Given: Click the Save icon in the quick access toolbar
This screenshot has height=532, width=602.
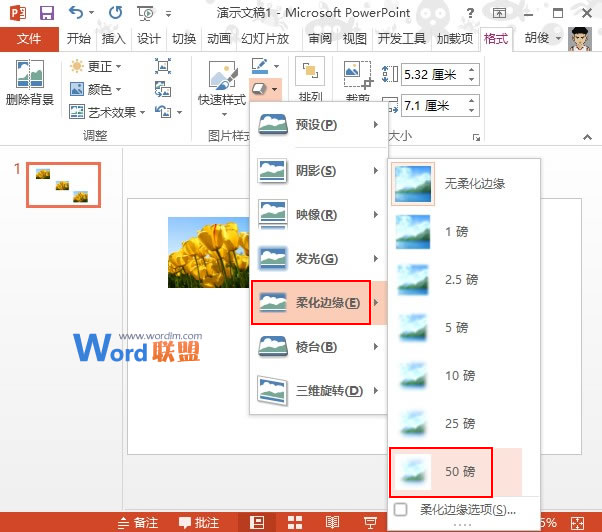Looking at the screenshot, I should click(x=47, y=13).
